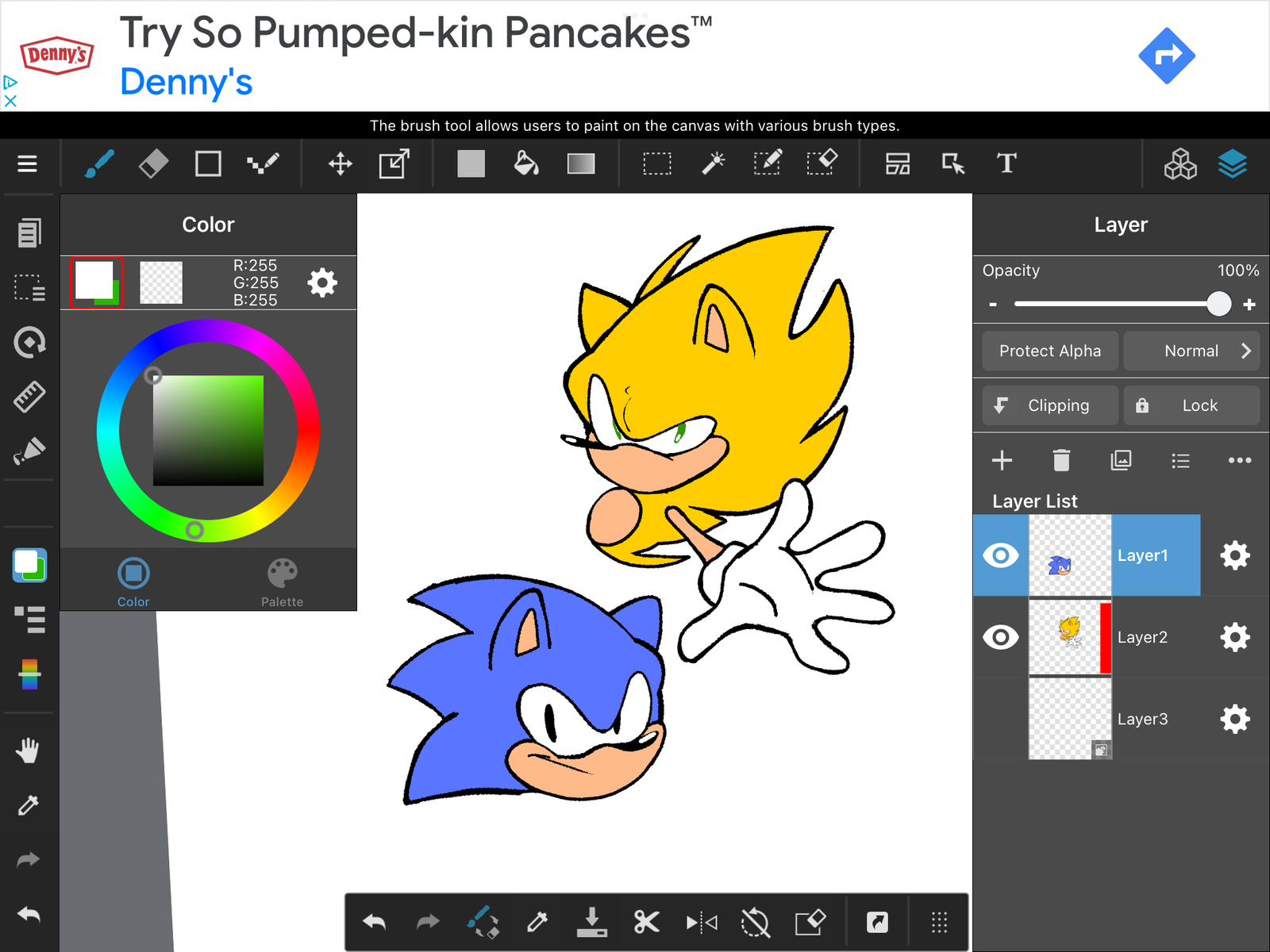Select the Brush tool

pyautogui.click(x=99, y=163)
